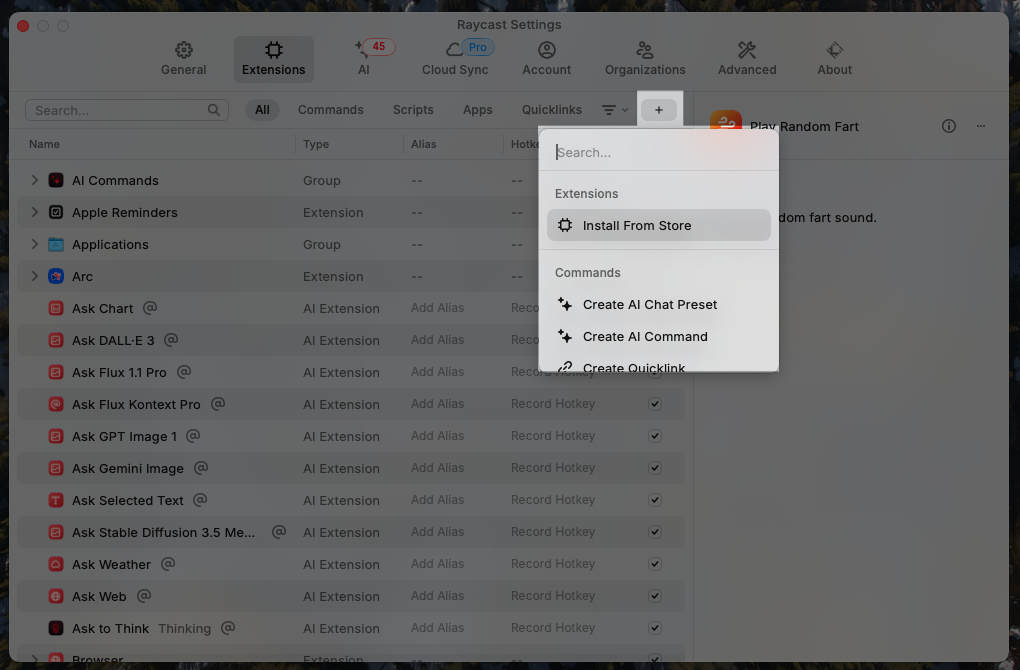The height and width of the screenshot is (670, 1020).
Task: Open the filter options dropdown
Action: 614,110
